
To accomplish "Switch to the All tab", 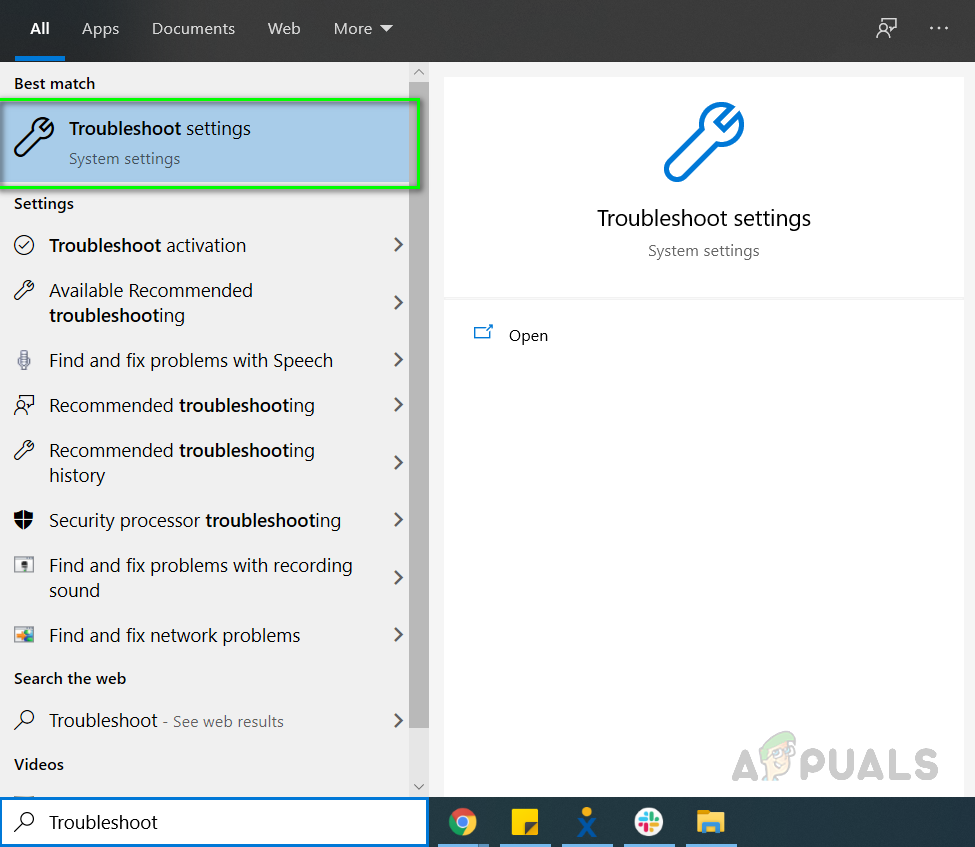I will tap(40, 29).
